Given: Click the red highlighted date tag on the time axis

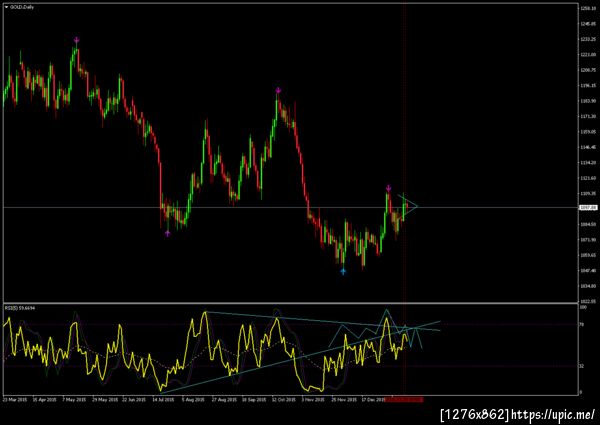Looking at the screenshot, I should (x=404, y=399).
